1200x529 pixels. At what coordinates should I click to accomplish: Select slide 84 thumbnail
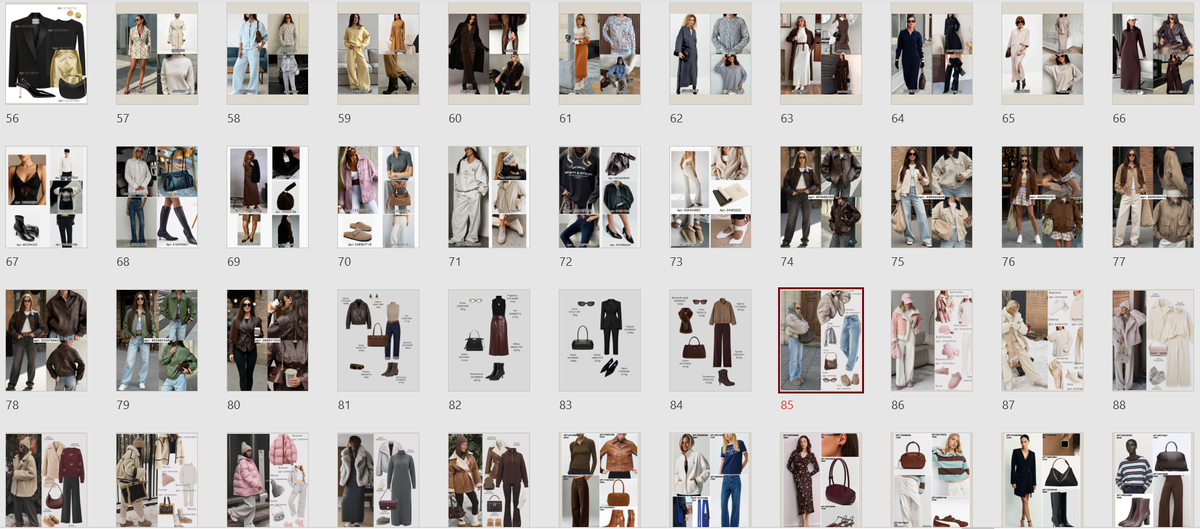[710, 341]
